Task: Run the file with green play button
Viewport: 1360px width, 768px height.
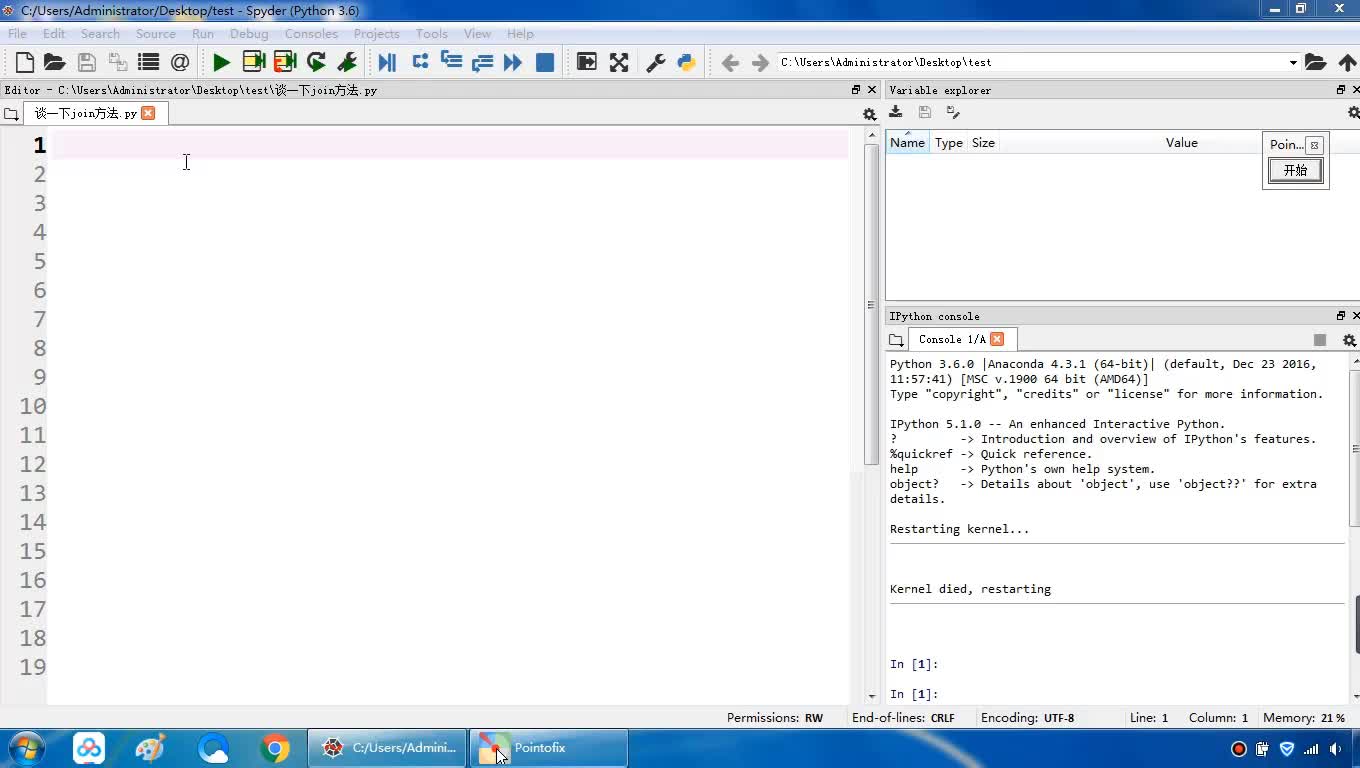Action: 221,62
